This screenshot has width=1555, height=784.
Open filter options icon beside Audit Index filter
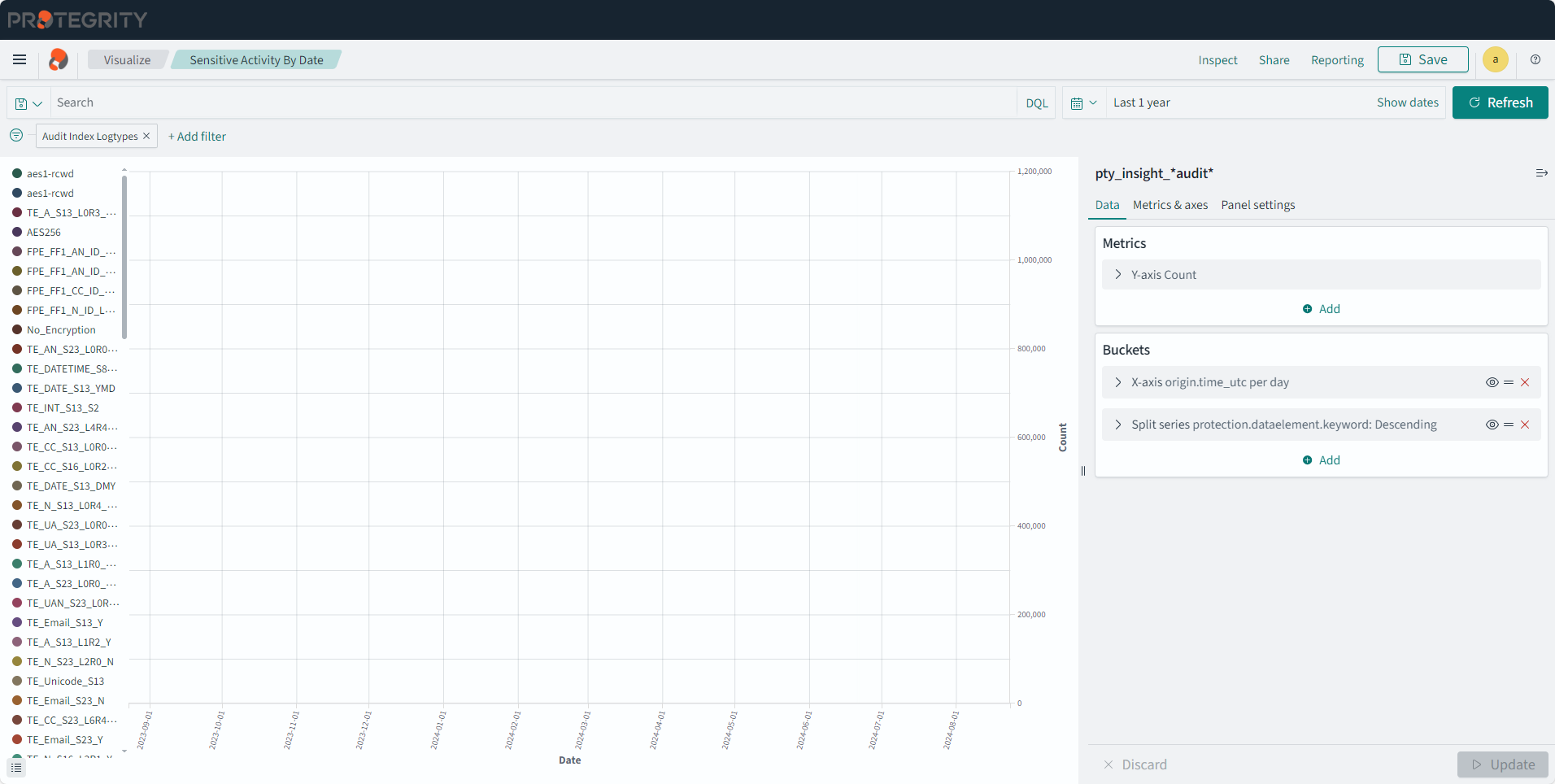[16, 135]
